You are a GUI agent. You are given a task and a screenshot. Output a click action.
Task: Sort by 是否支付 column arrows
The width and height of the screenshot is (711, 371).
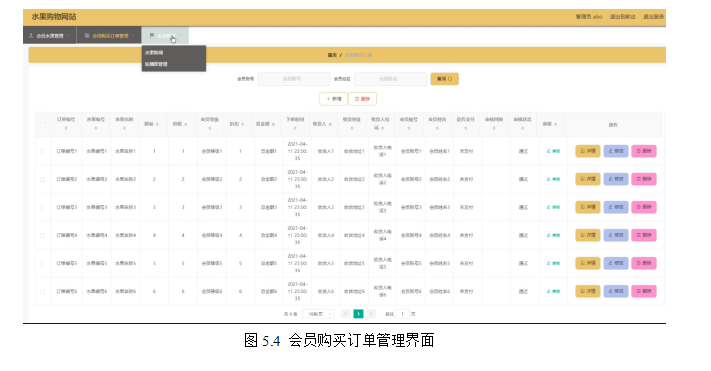coord(466,129)
